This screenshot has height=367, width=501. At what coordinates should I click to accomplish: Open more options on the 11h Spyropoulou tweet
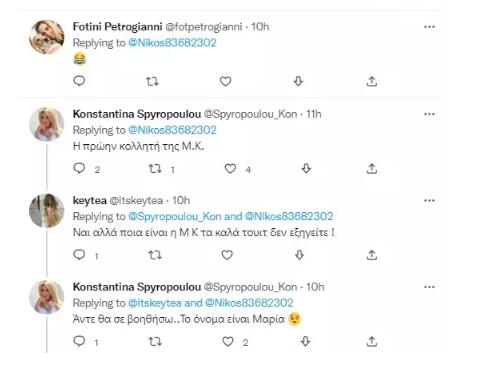click(x=429, y=114)
